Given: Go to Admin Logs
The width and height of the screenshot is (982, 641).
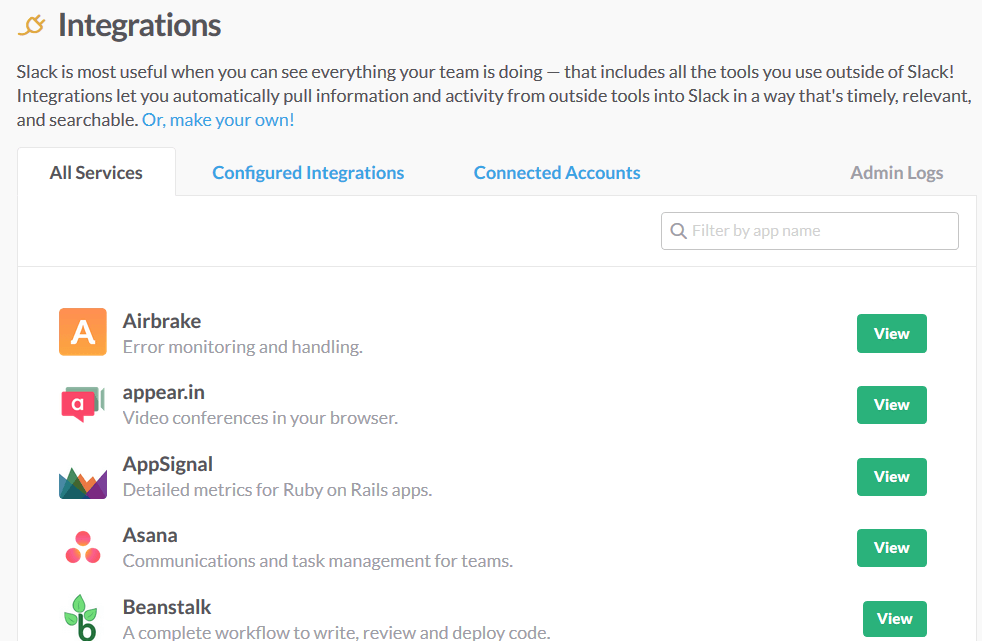Looking at the screenshot, I should coord(896,173).
